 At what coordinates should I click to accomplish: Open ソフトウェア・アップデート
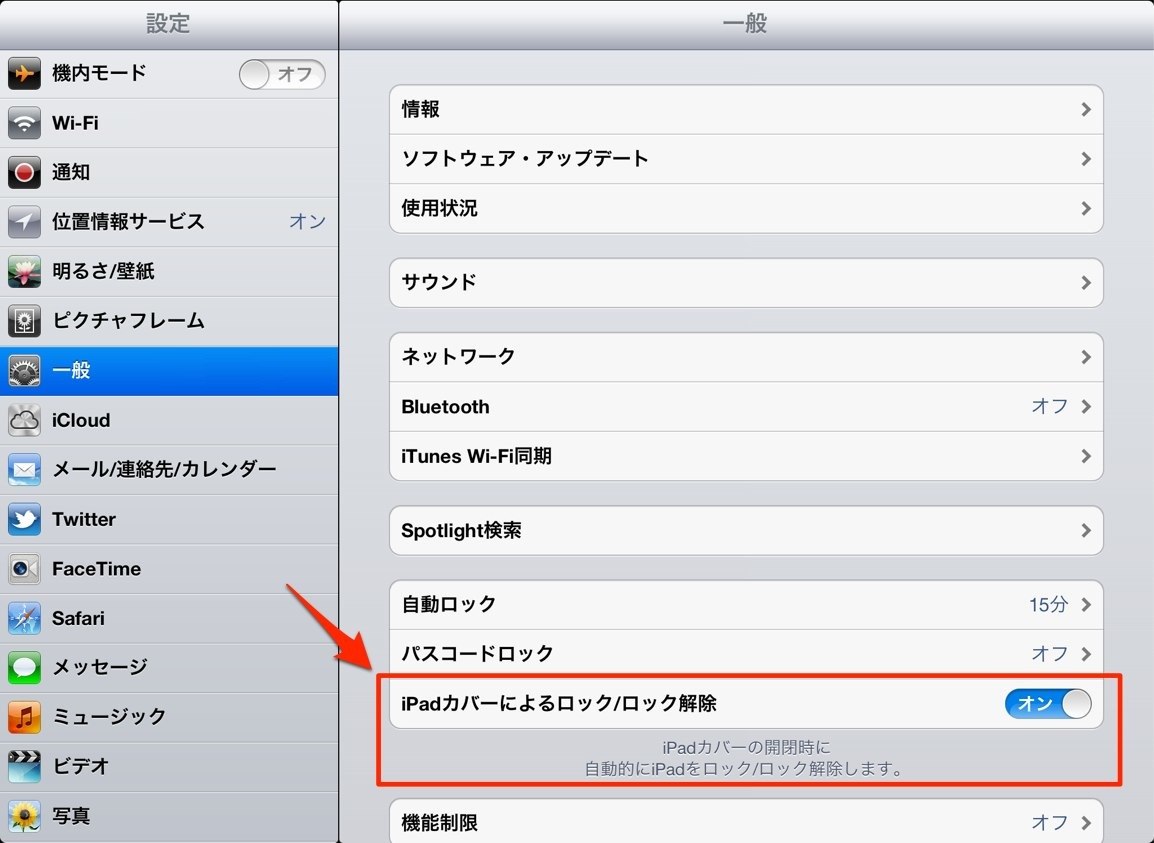pyautogui.click(x=600, y=159)
